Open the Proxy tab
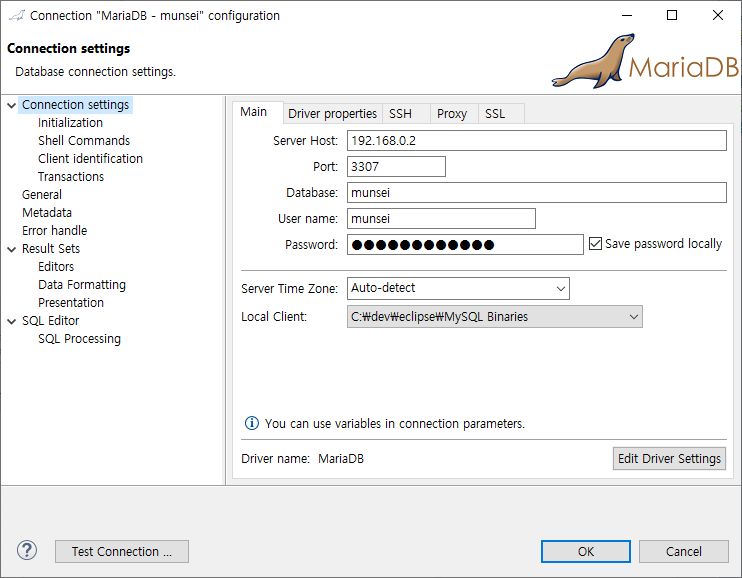The image size is (742, 578). [x=452, y=114]
